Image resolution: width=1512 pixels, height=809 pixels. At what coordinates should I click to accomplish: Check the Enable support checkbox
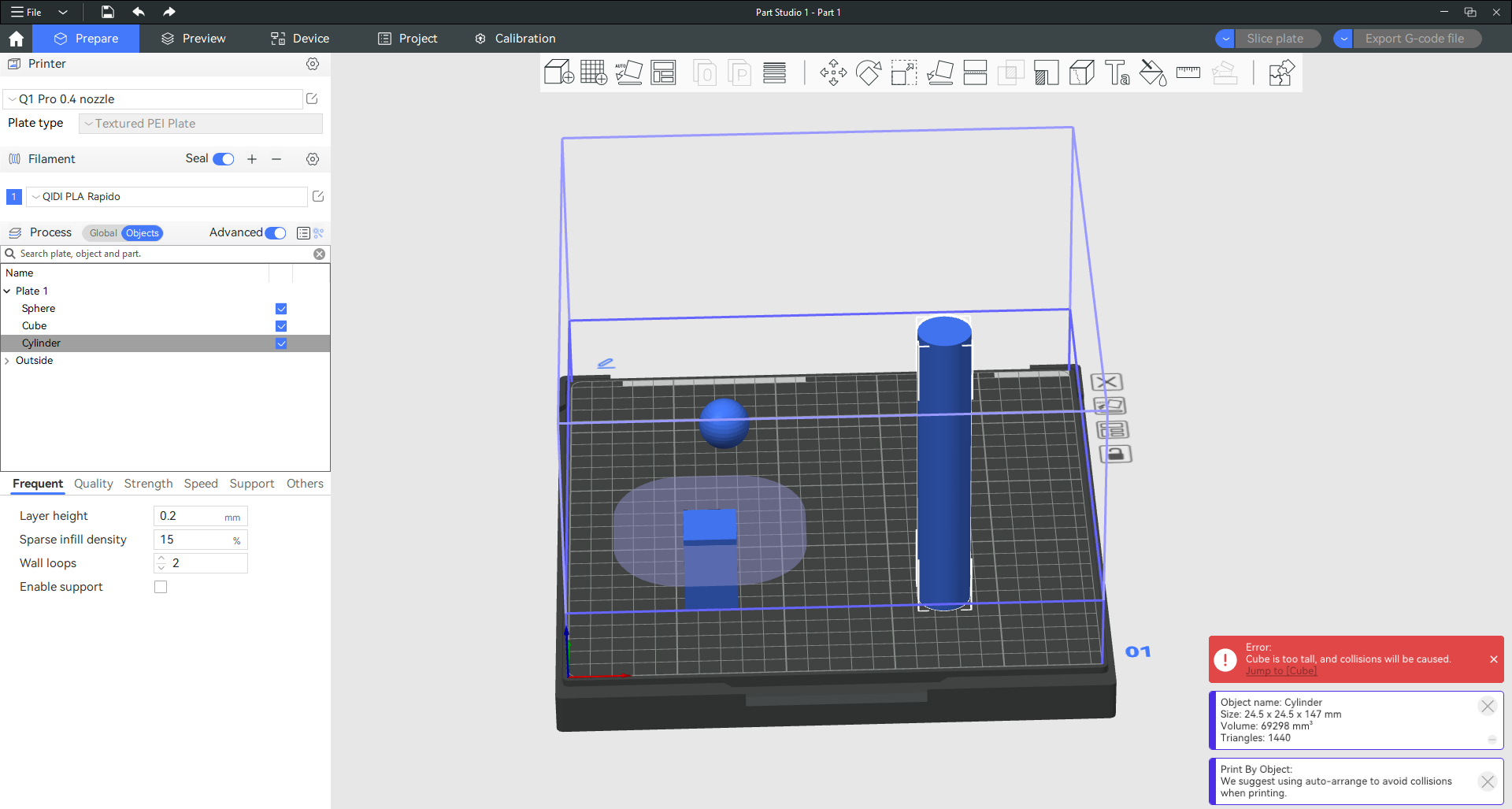tap(161, 587)
